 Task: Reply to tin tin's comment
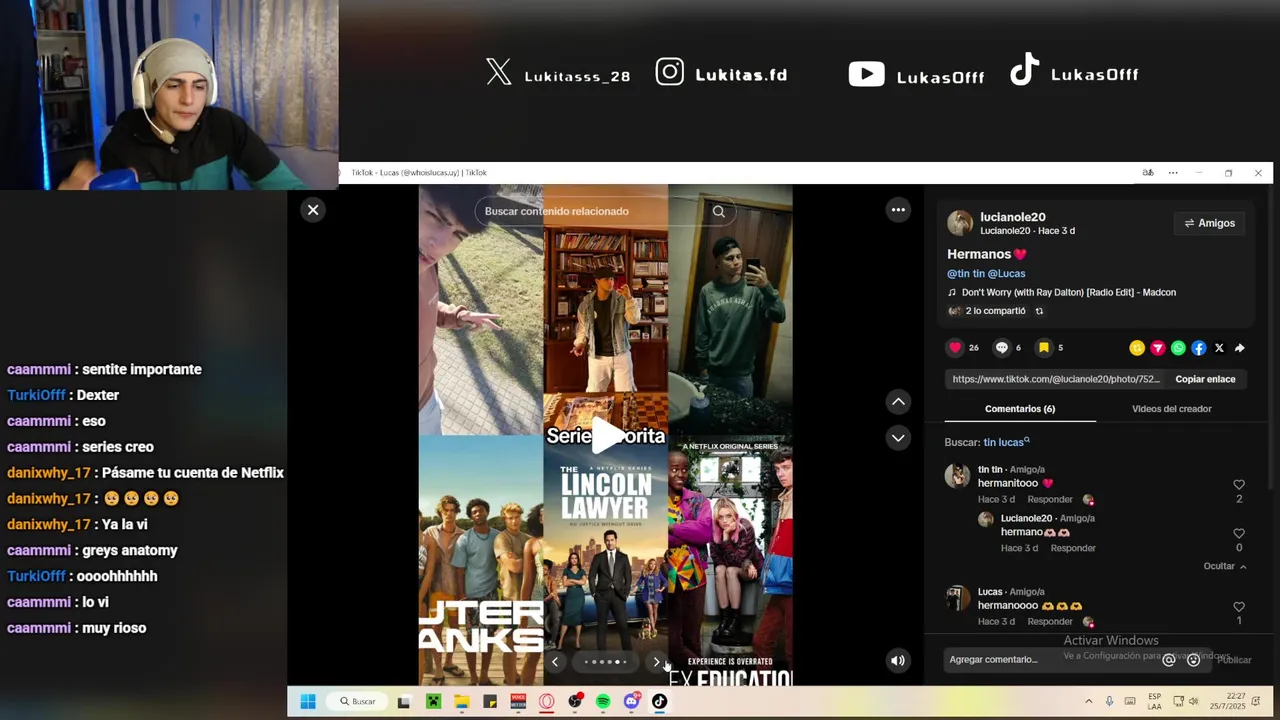click(x=1050, y=499)
